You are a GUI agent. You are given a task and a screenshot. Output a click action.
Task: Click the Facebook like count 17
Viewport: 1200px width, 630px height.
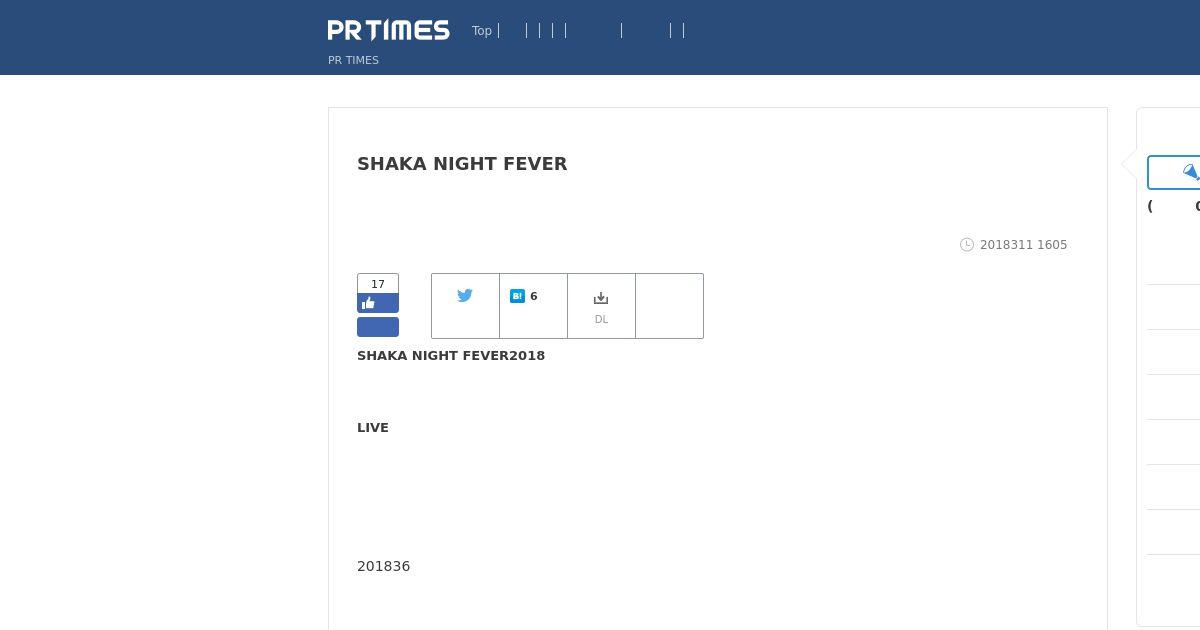[x=378, y=284]
